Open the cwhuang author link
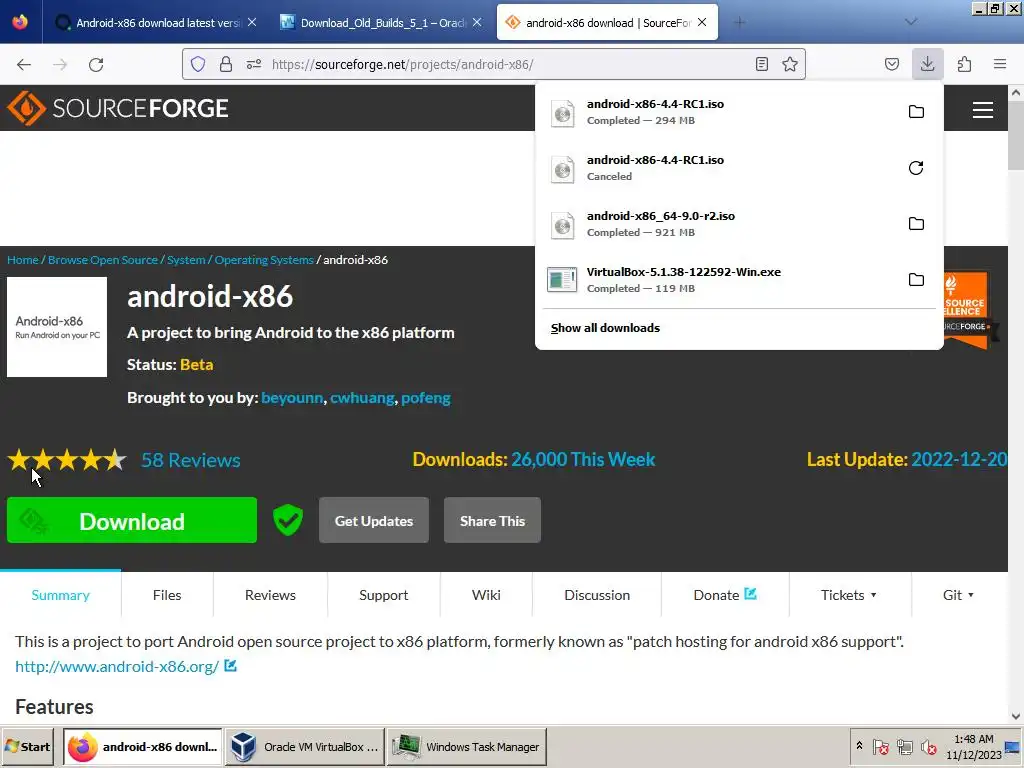The height and width of the screenshot is (768, 1024). coord(362,398)
